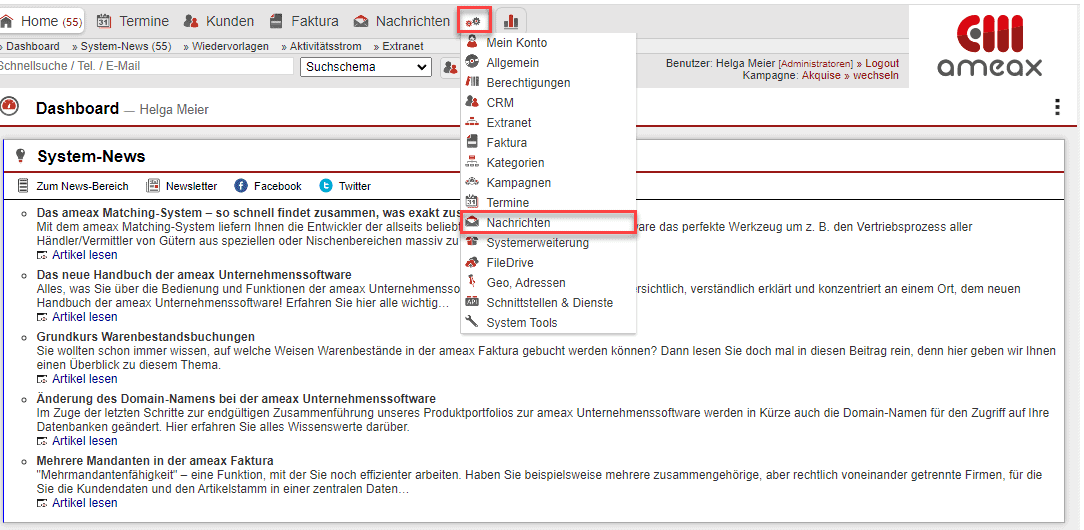Click the Logout link
1084x530 pixels.
[881, 63]
